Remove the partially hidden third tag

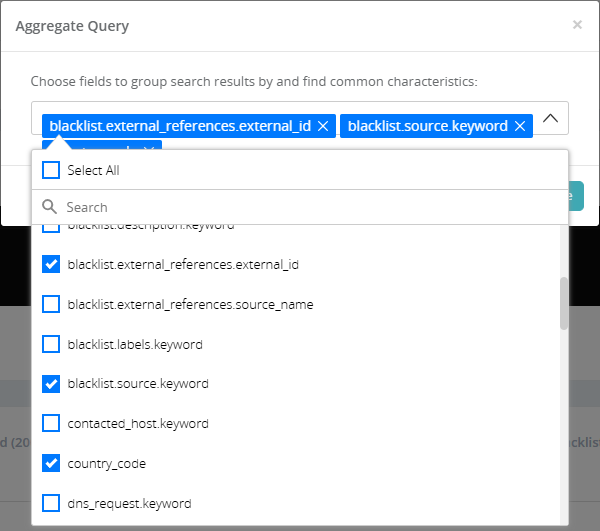tap(148, 148)
